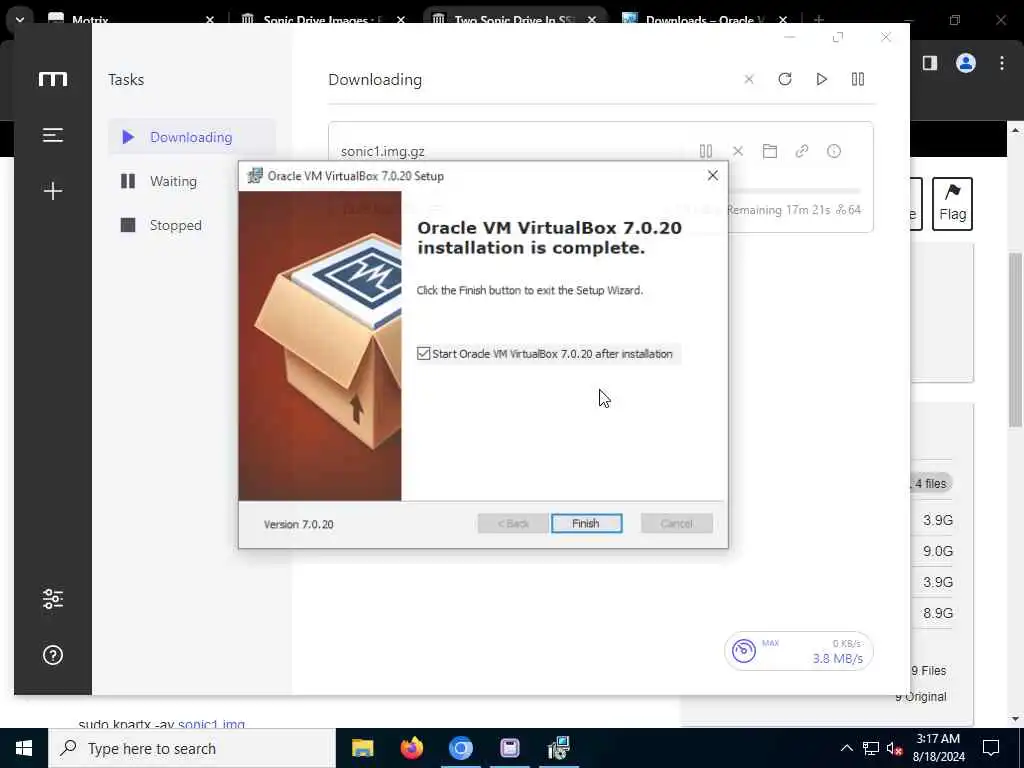Open the Windows notification center
Screen dimensions: 1024x768
pos(991,748)
